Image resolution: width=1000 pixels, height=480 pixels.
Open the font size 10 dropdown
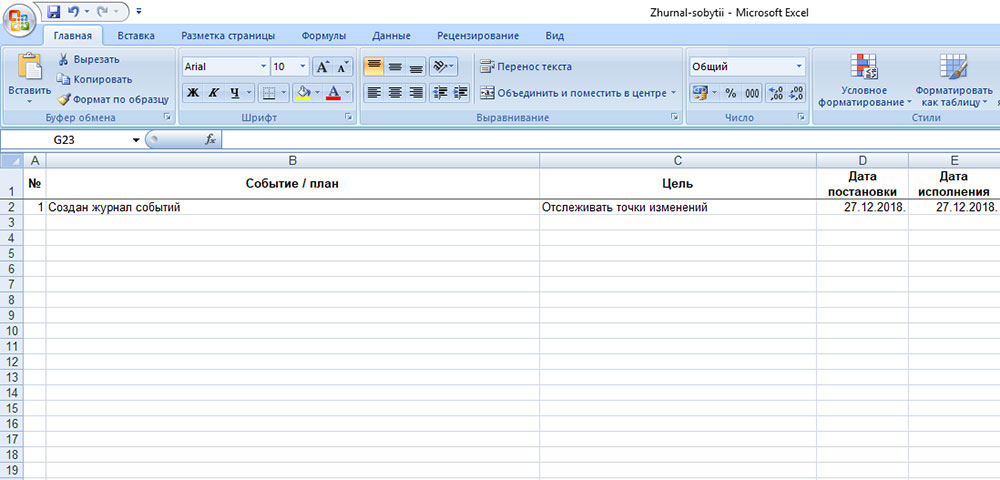pyautogui.click(x=303, y=66)
